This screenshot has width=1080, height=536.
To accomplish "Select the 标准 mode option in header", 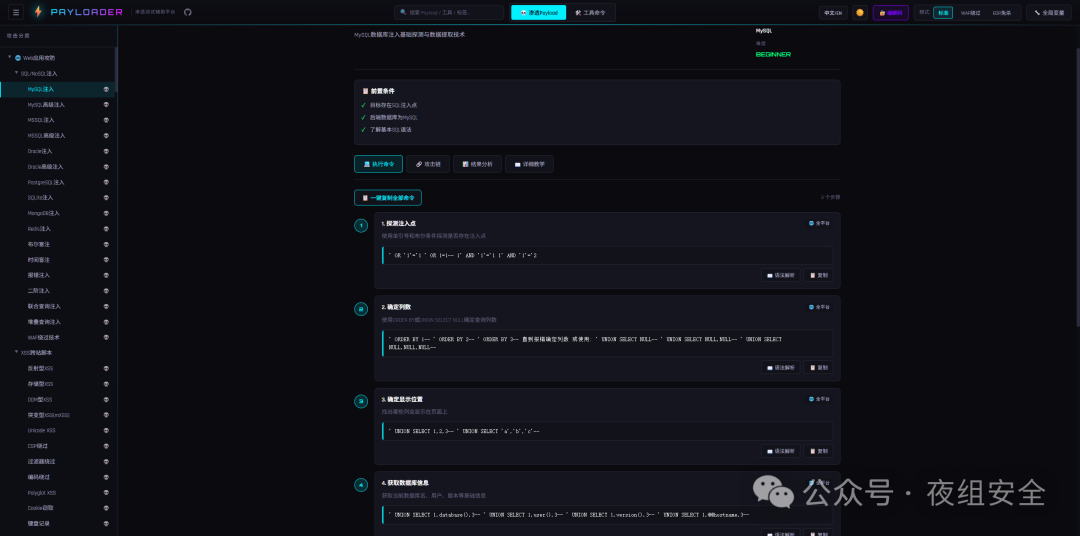I will pos(942,13).
